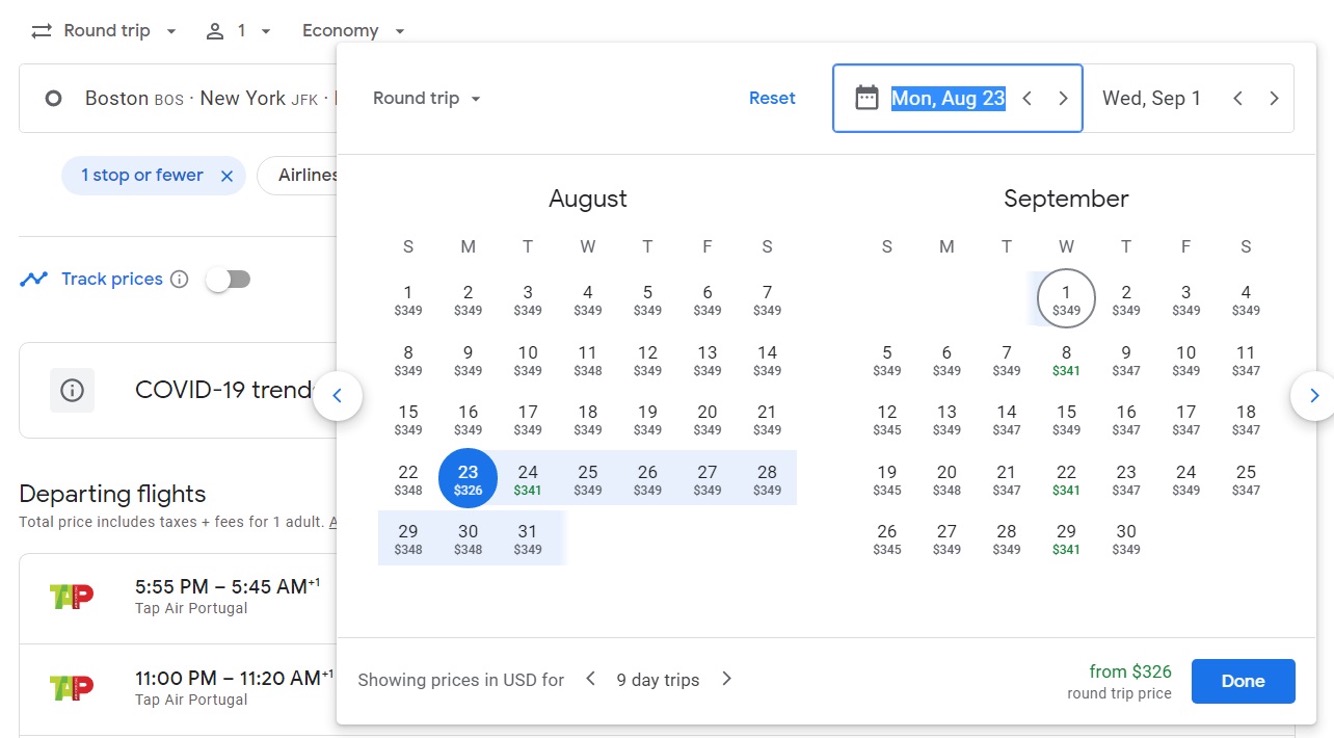Remove the '1 stop or fewer' filter

coord(227,176)
